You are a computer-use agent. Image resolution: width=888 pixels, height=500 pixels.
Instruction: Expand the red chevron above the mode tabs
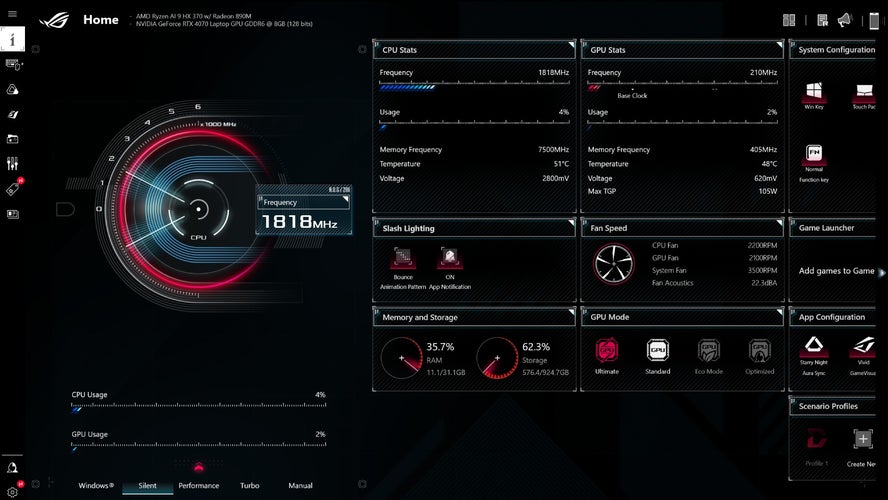(x=198, y=466)
